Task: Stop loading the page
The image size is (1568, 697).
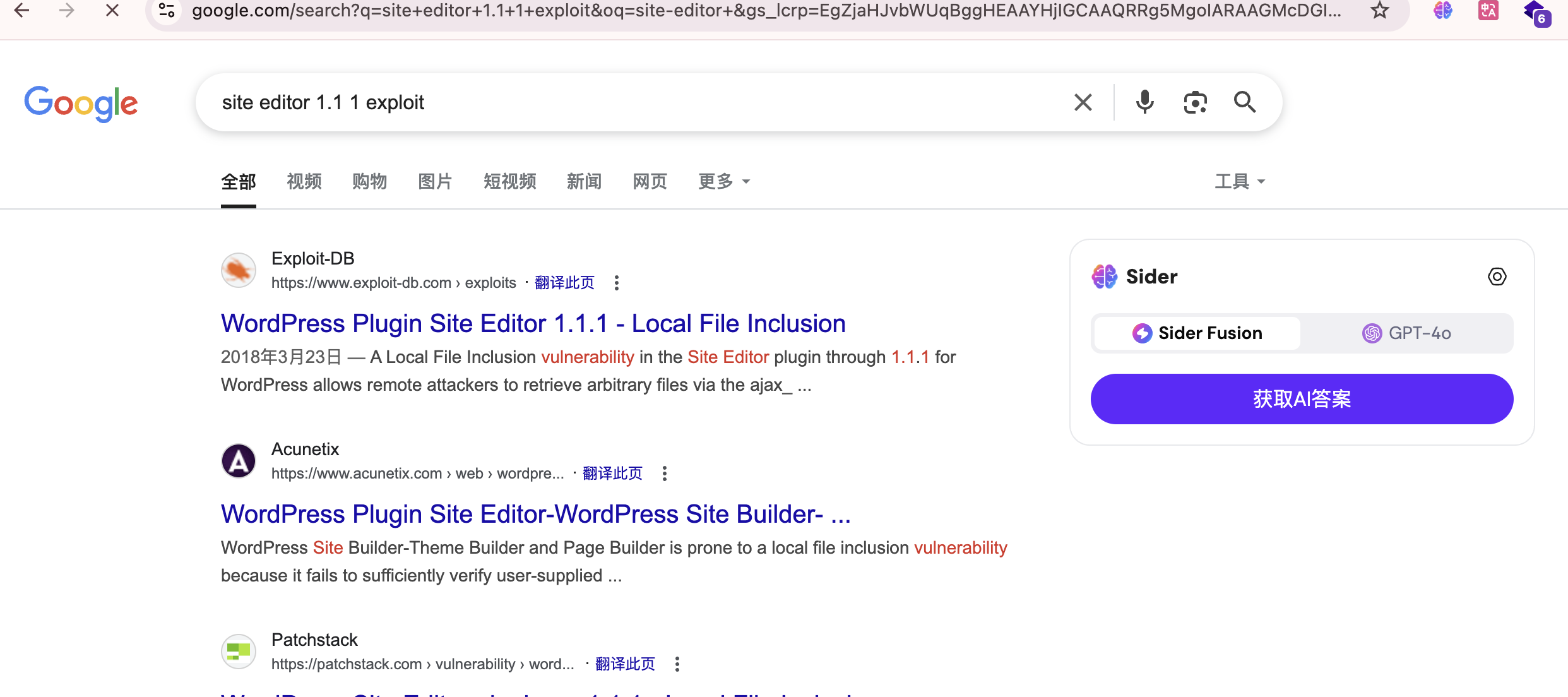Action: click(112, 10)
